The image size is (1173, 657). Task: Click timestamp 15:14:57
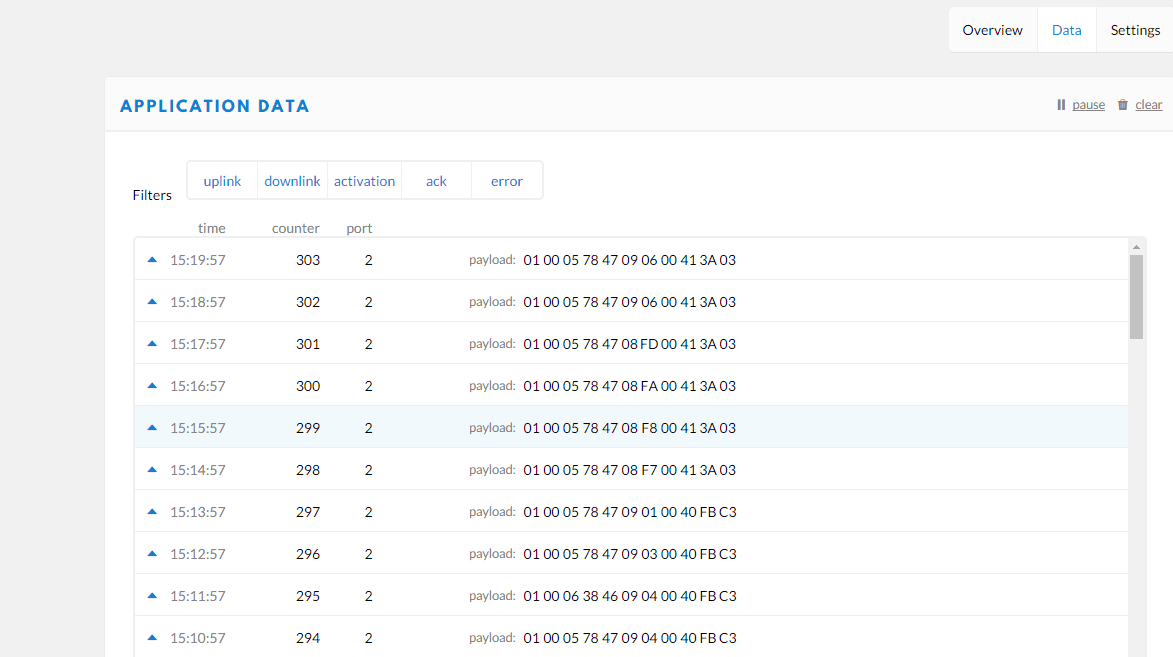click(x=197, y=470)
